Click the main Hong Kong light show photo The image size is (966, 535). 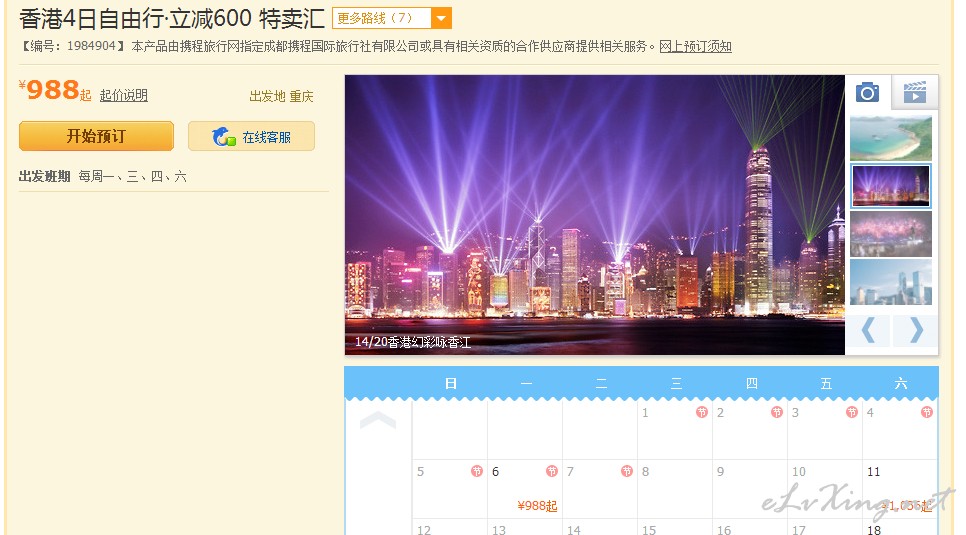[x=595, y=214]
